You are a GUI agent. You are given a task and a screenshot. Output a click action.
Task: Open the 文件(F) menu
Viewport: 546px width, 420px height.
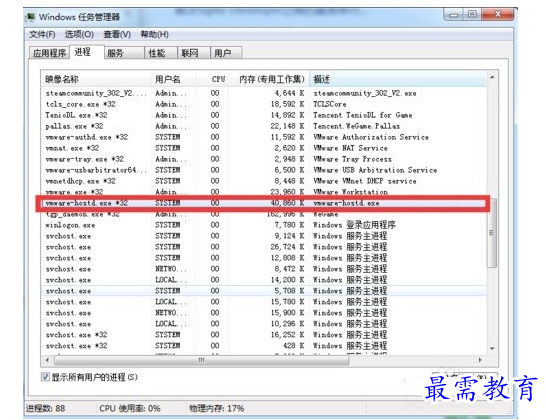(x=42, y=34)
